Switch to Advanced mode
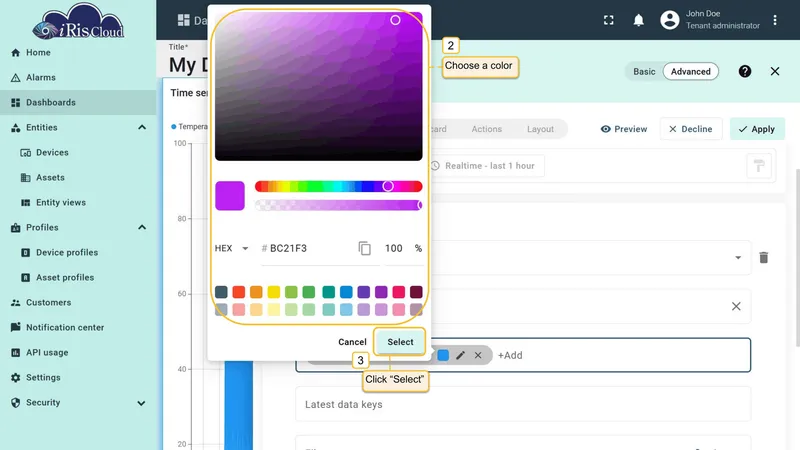The image size is (800, 450). (x=690, y=71)
